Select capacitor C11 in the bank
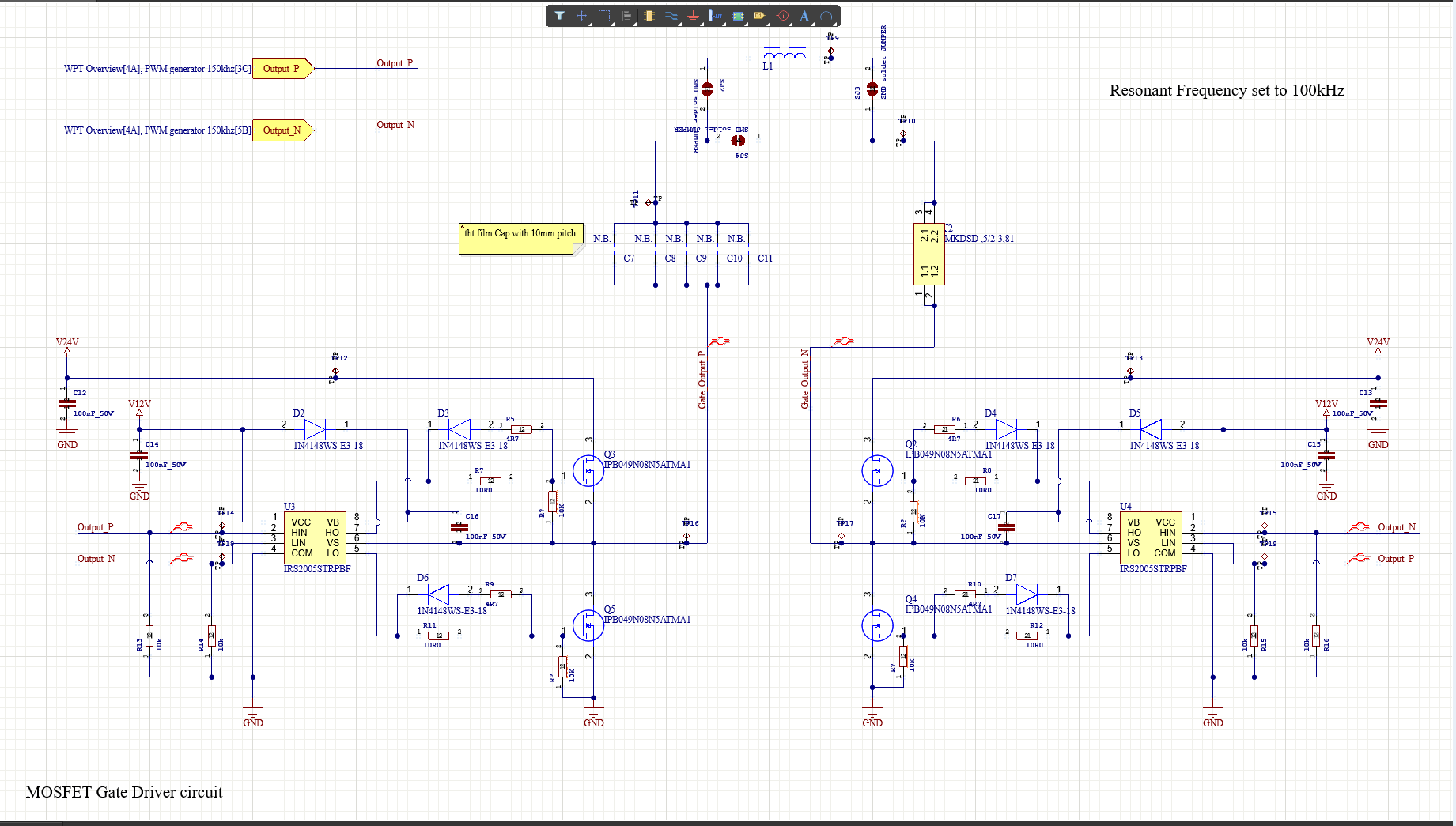This screenshot has width=1456, height=826. pos(748,249)
